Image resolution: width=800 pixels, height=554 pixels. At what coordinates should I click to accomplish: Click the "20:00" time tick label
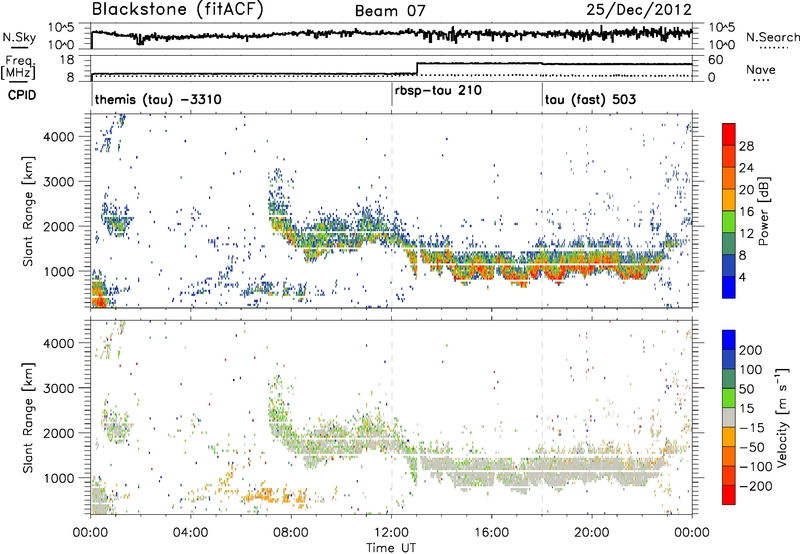[x=592, y=533]
